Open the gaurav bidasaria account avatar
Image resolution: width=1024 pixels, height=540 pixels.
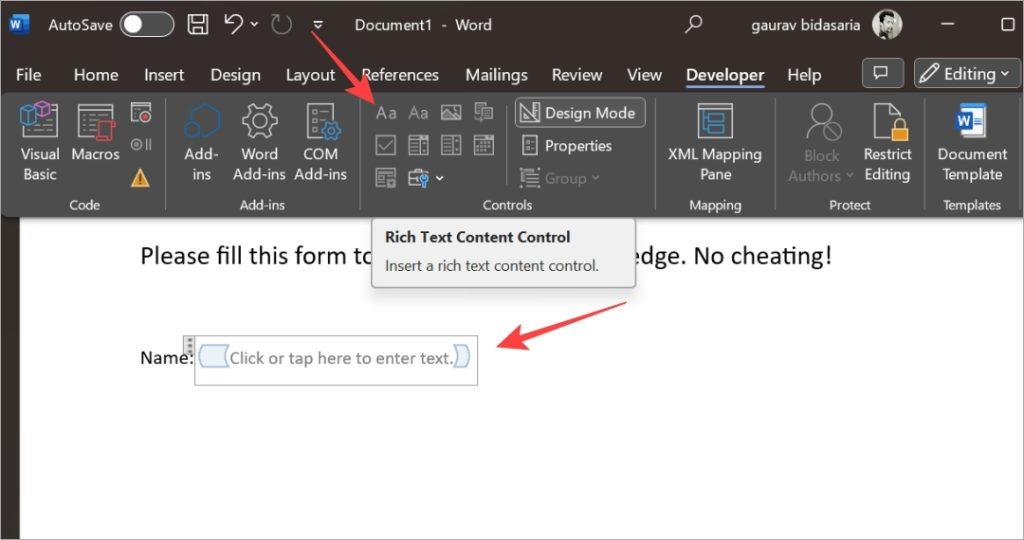(887, 25)
